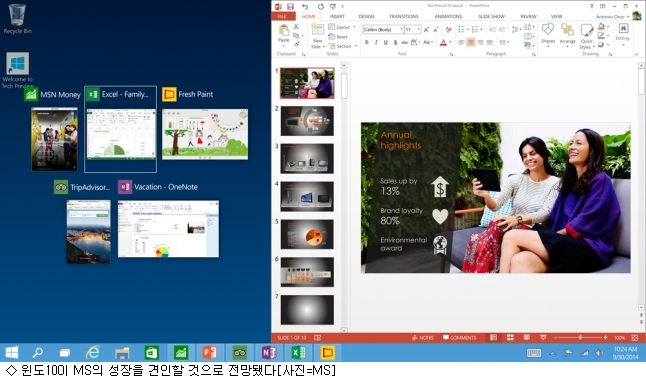The width and height of the screenshot is (646, 382).
Task: Open the TRANSITIONS tab
Action: tap(404, 16)
